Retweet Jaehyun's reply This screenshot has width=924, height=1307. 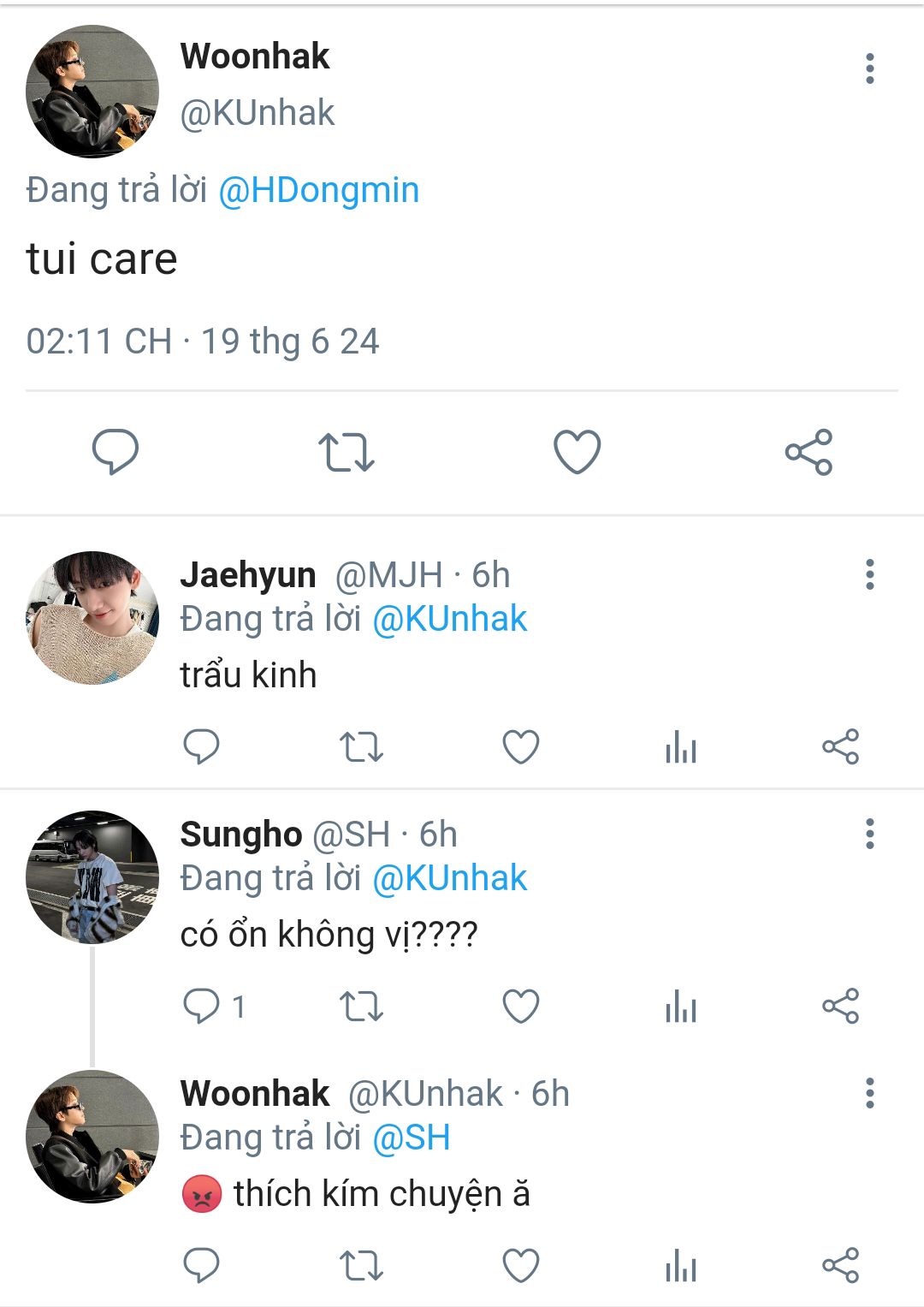361,747
